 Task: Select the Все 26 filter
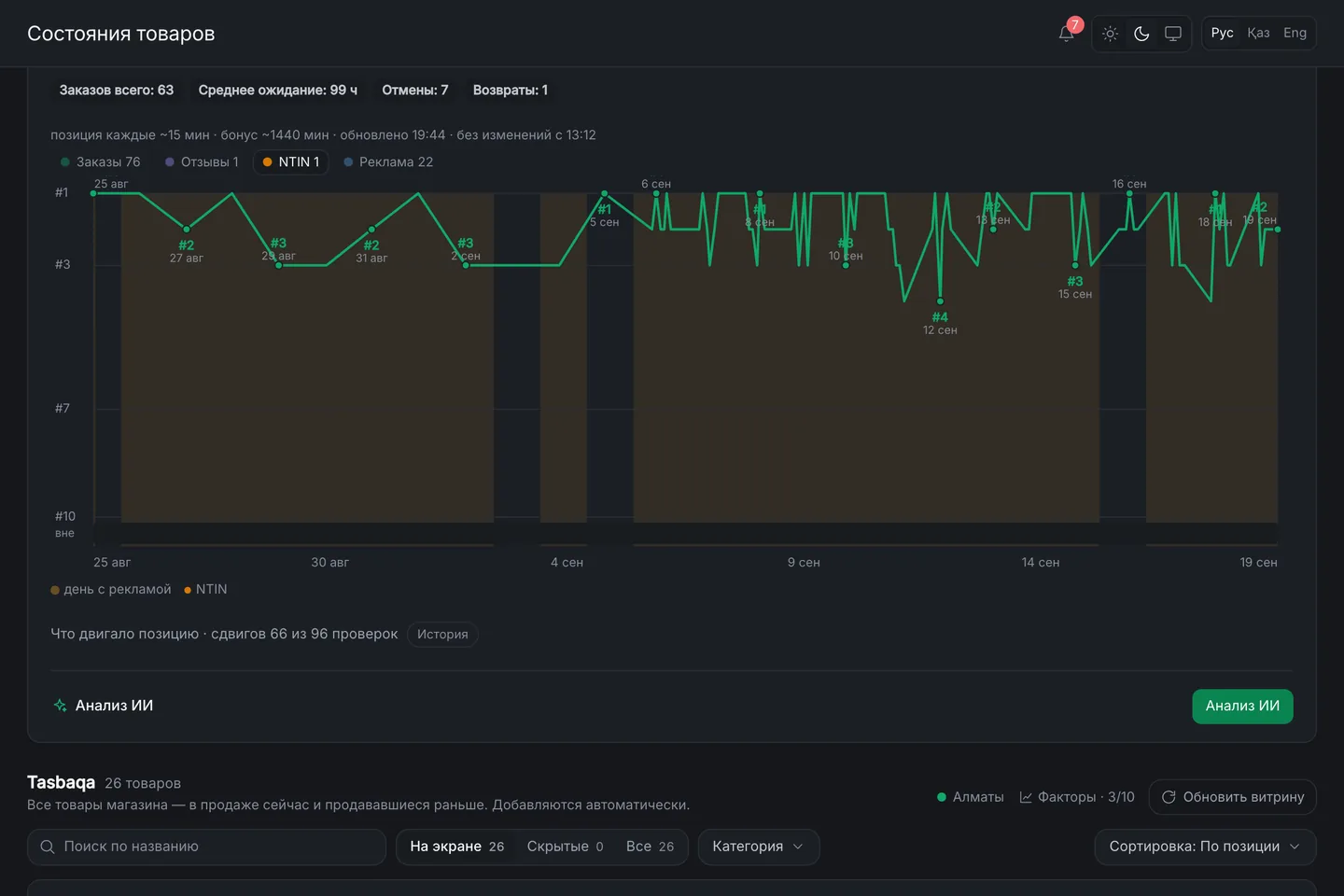click(x=650, y=847)
